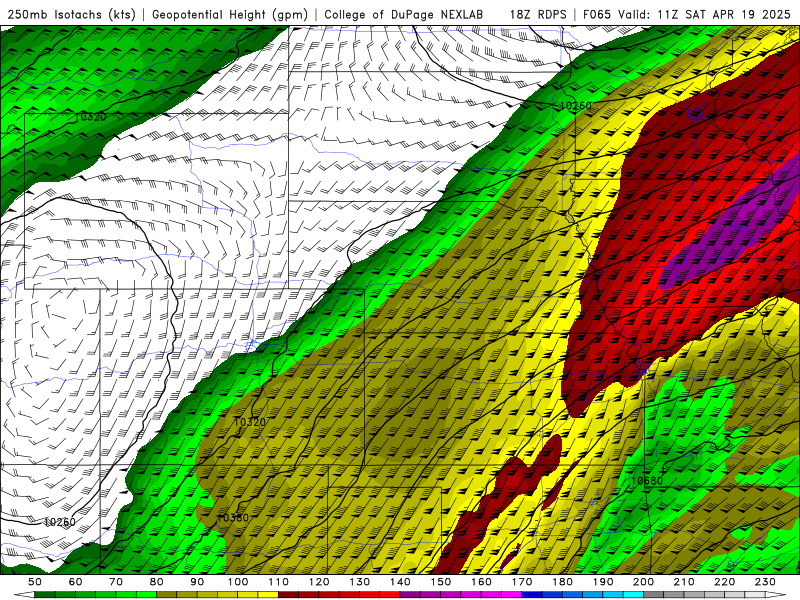Click the 110 color scale label
This screenshot has height=600, width=800.
point(278,582)
